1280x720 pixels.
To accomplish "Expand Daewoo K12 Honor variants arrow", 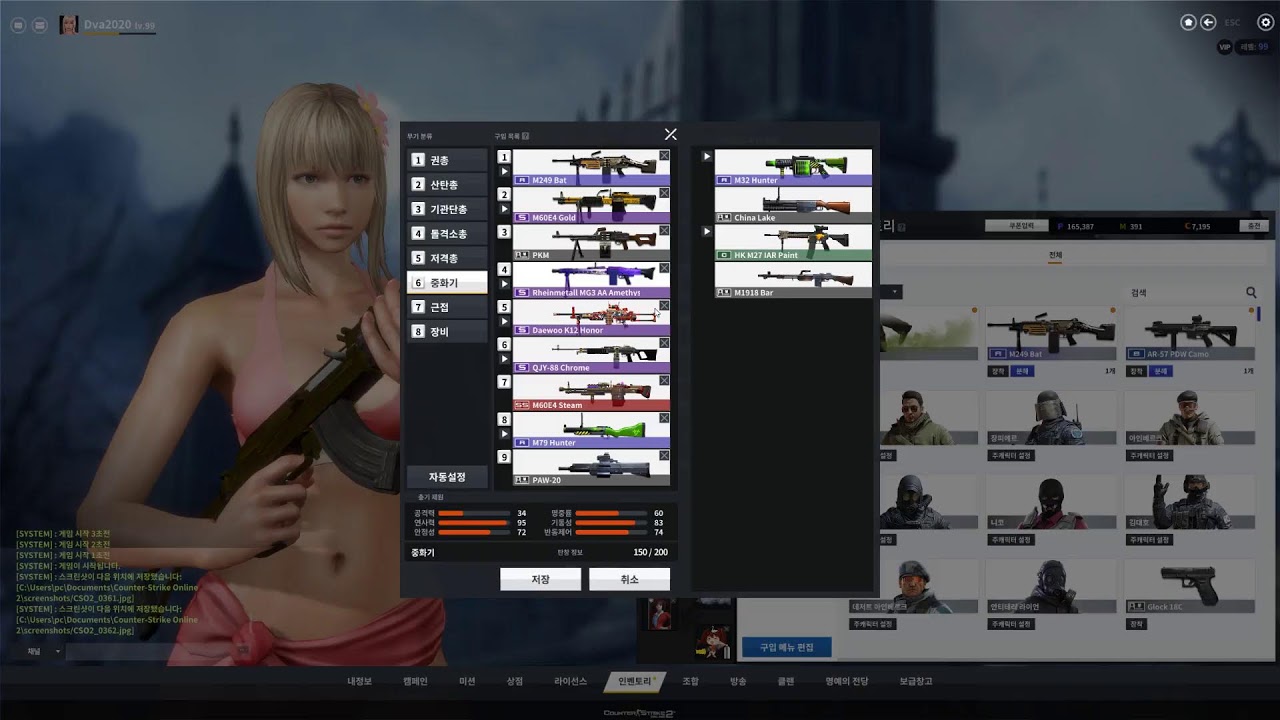I will pyautogui.click(x=505, y=322).
